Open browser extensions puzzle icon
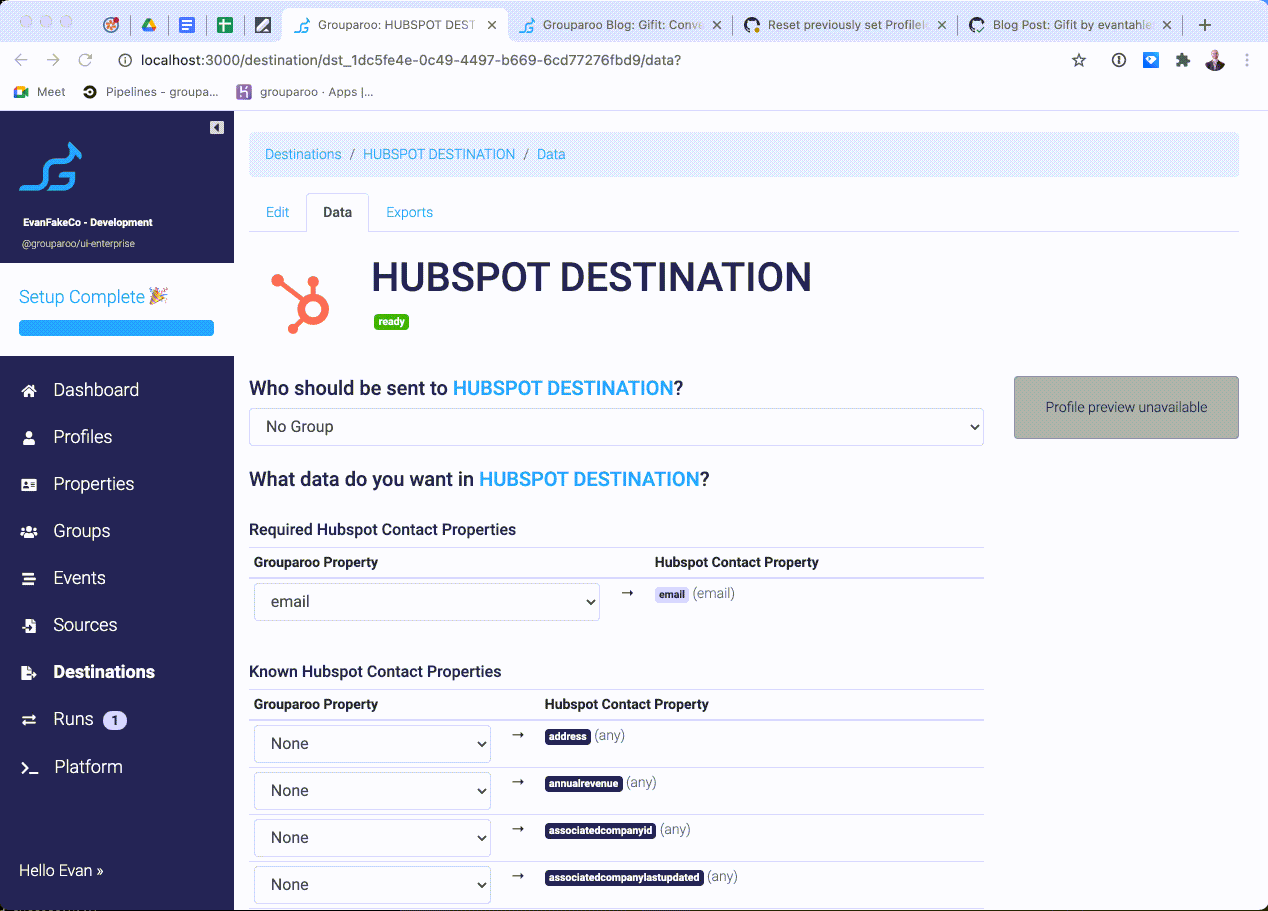1268x911 pixels. (x=1183, y=60)
